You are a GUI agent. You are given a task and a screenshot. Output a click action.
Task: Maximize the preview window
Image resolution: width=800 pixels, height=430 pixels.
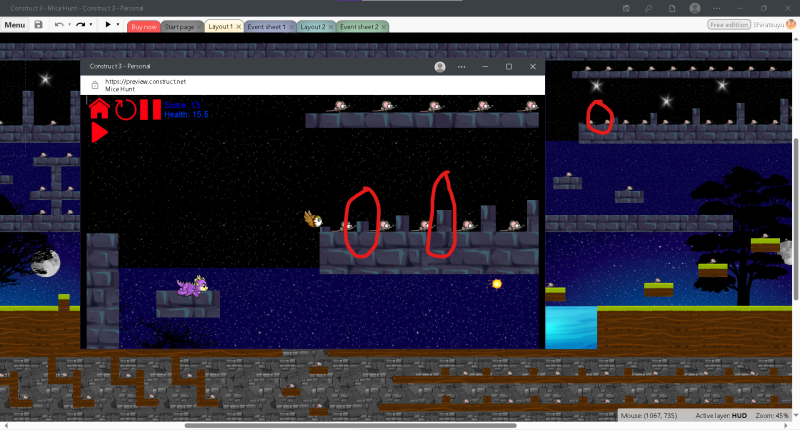click(509, 67)
